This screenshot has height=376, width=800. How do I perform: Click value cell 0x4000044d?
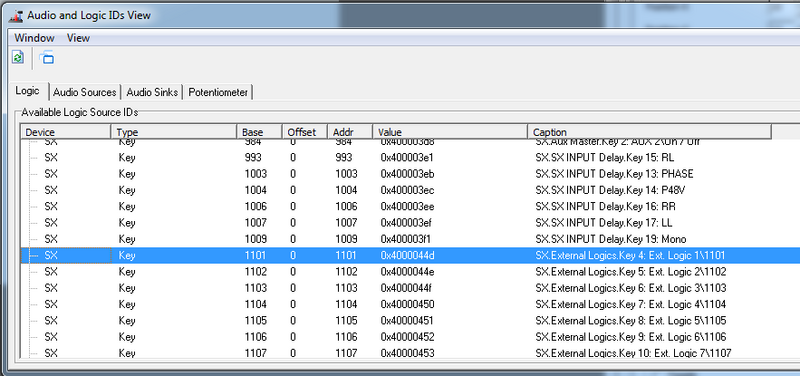tap(407, 256)
